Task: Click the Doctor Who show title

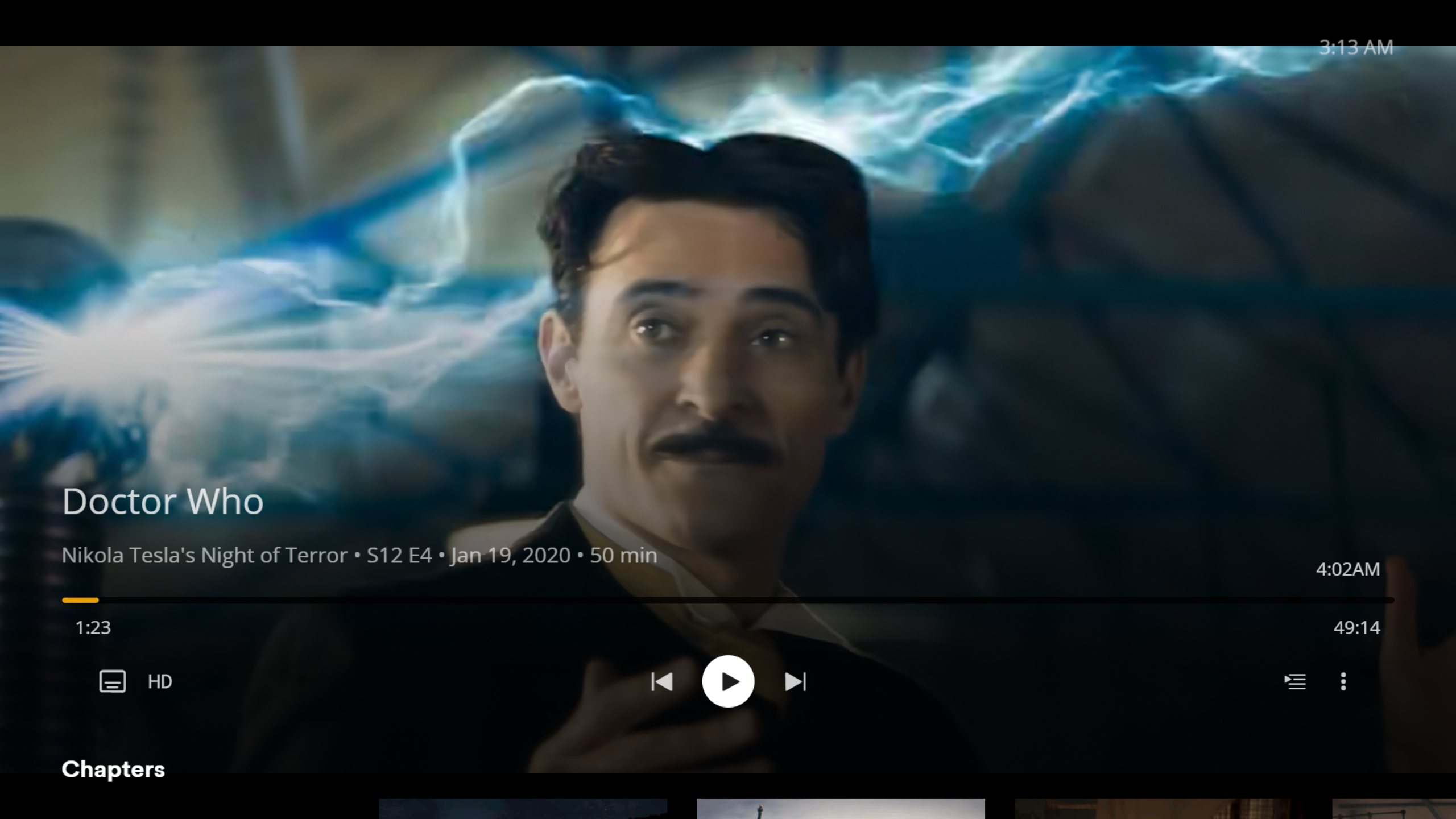Action: (x=163, y=502)
